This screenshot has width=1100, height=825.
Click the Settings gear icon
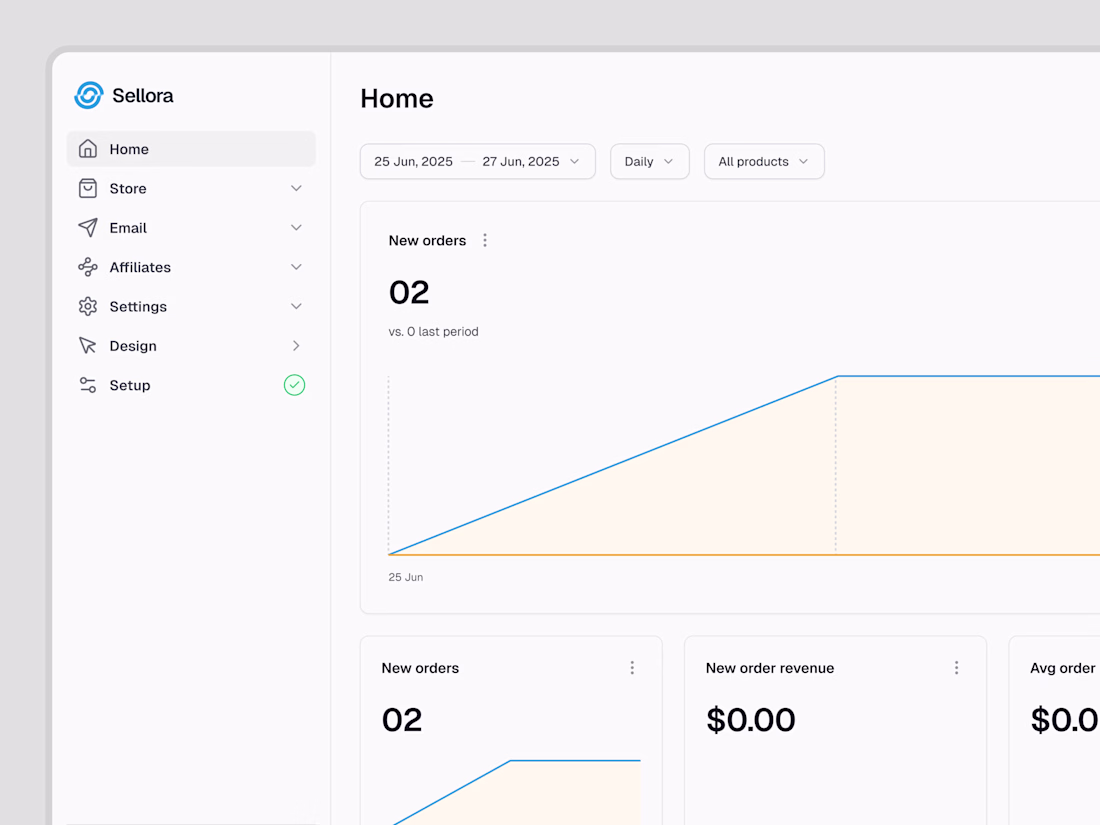88,307
